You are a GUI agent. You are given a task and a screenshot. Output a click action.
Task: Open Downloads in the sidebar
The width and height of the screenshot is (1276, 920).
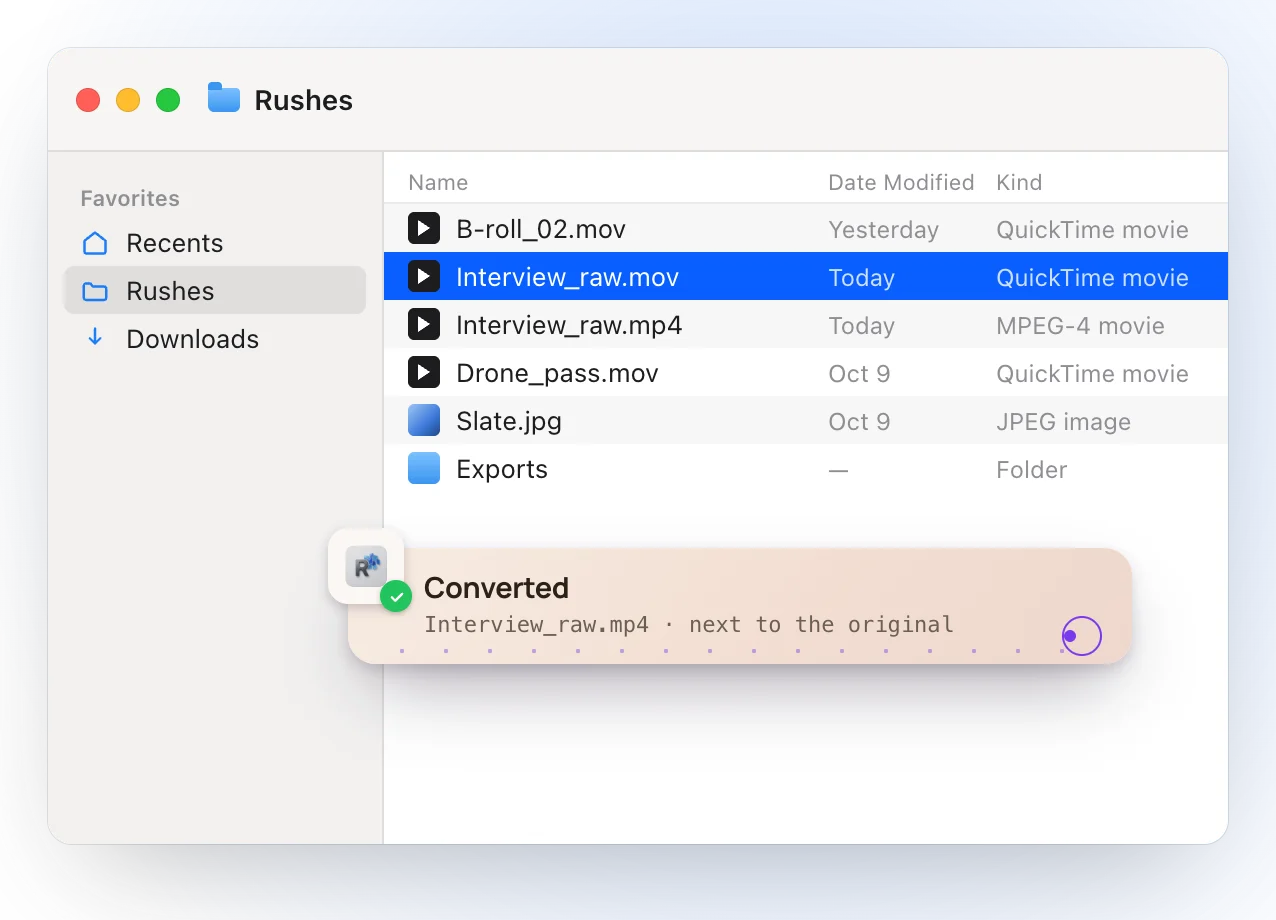coord(215,339)
